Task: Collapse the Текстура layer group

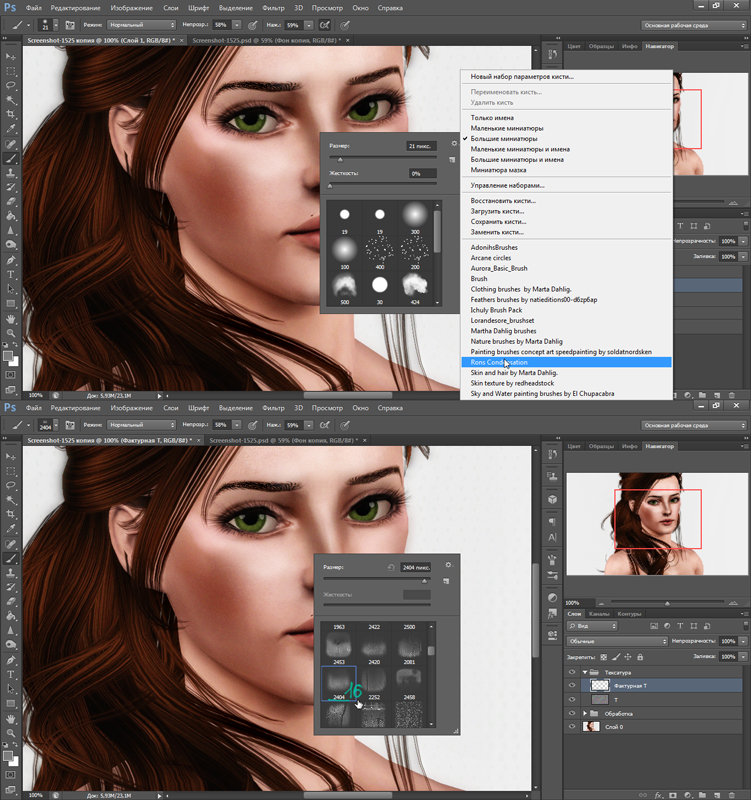Action: (585, 672)
